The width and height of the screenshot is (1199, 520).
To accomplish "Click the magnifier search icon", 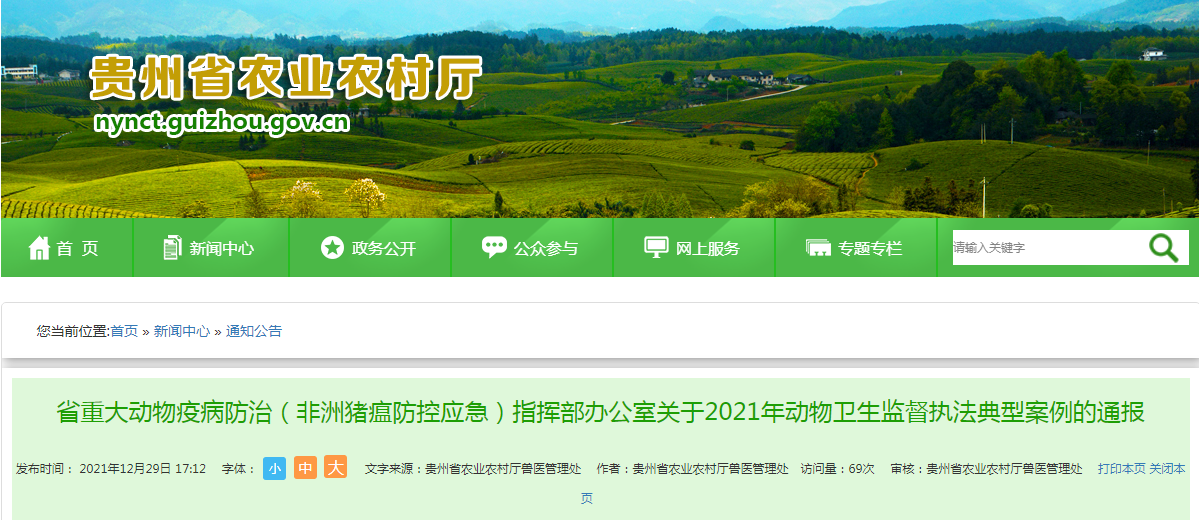I will coord(1164,248).
